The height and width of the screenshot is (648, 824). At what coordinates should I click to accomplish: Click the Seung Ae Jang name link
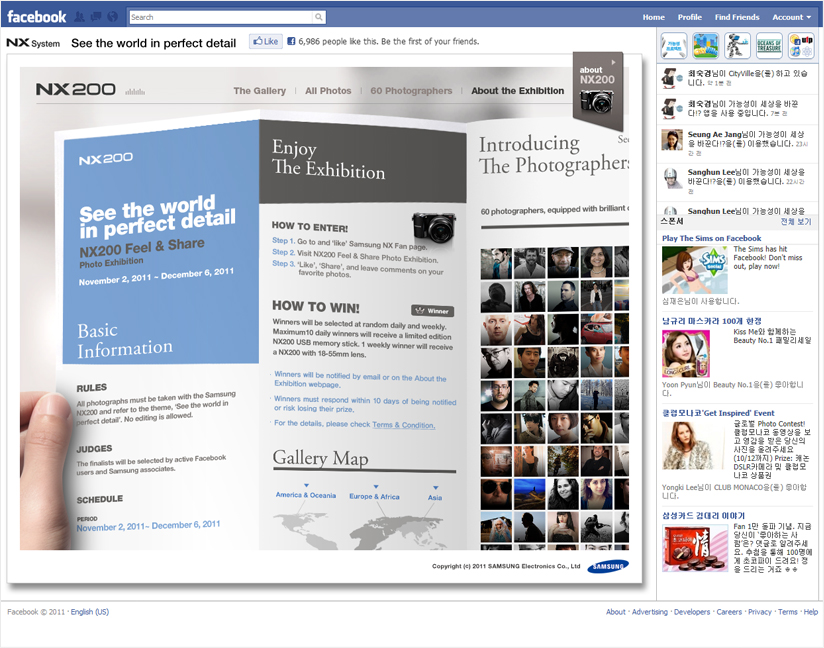pyautogui.click(x=714, y=135)
